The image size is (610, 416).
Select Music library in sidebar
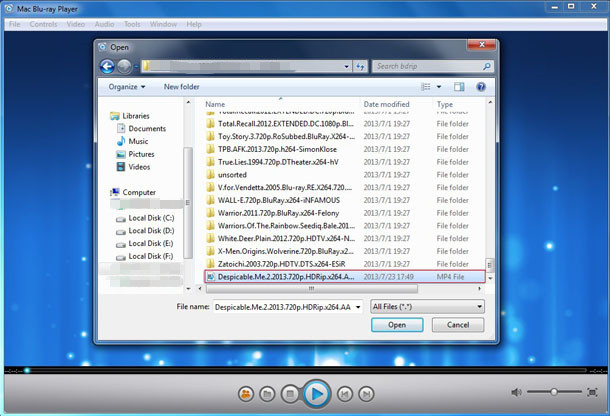pos(132,141)
